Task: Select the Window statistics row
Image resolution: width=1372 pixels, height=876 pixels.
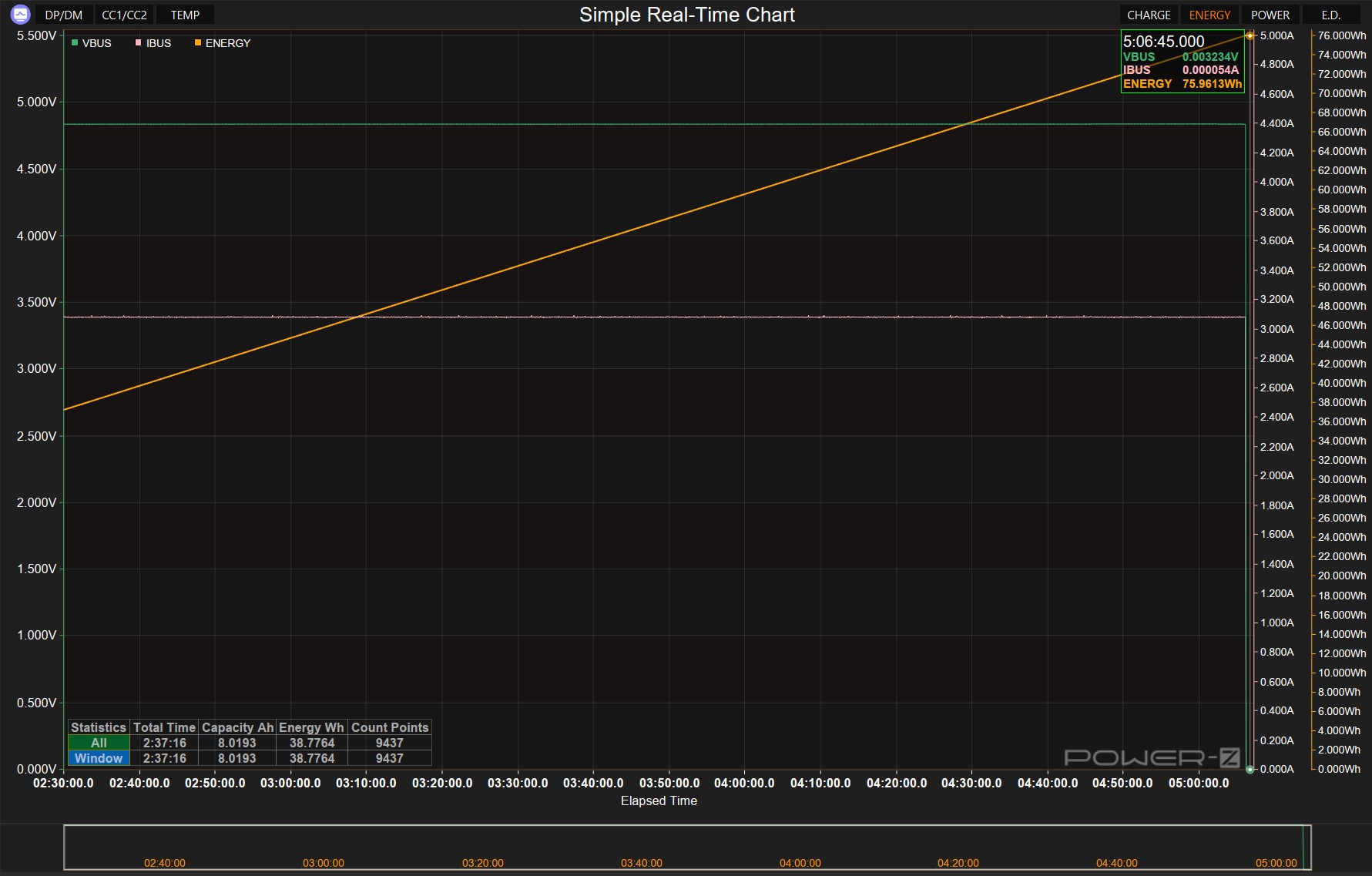Action: 99,758
